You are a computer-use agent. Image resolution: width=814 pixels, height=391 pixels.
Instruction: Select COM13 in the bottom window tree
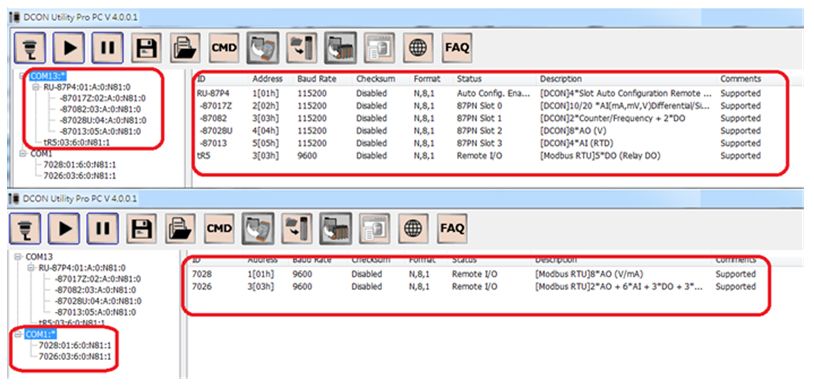39,257
